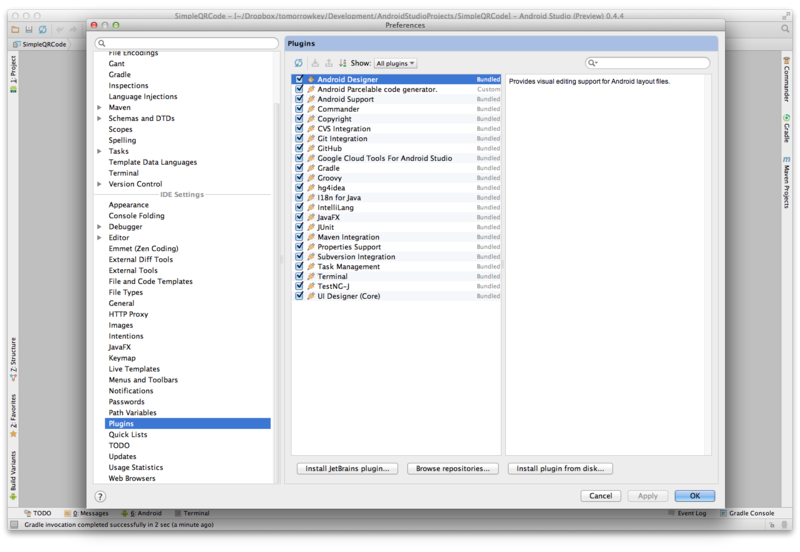
Task: Open the Event Log tab
Action: (687, 513)
